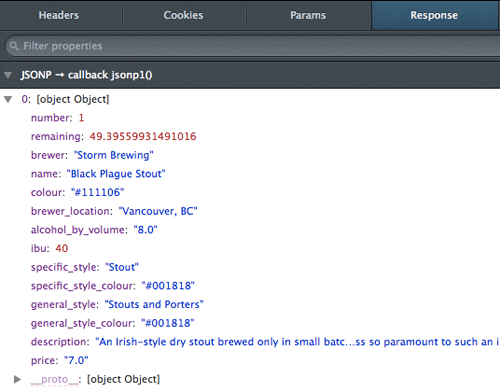Click the search magnifier icon in filter box
500x392 pixels.
coord(14,46)
